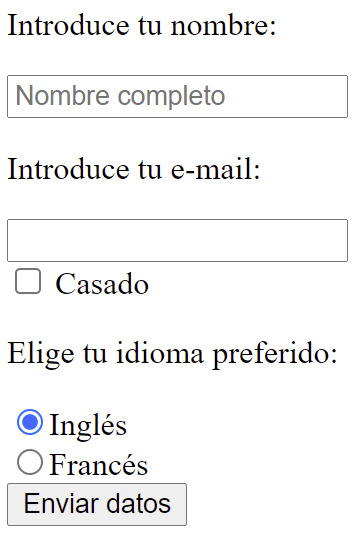Select the Inglés radio button

30,422
